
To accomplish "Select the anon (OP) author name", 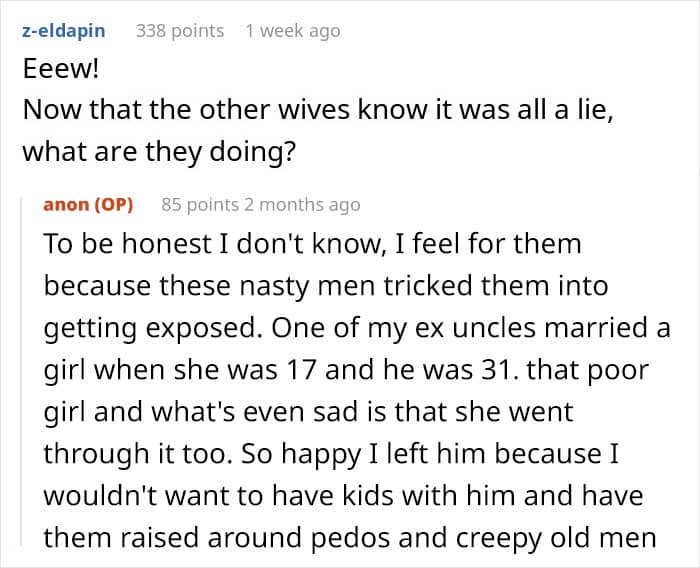I will [x=88, y=205].
